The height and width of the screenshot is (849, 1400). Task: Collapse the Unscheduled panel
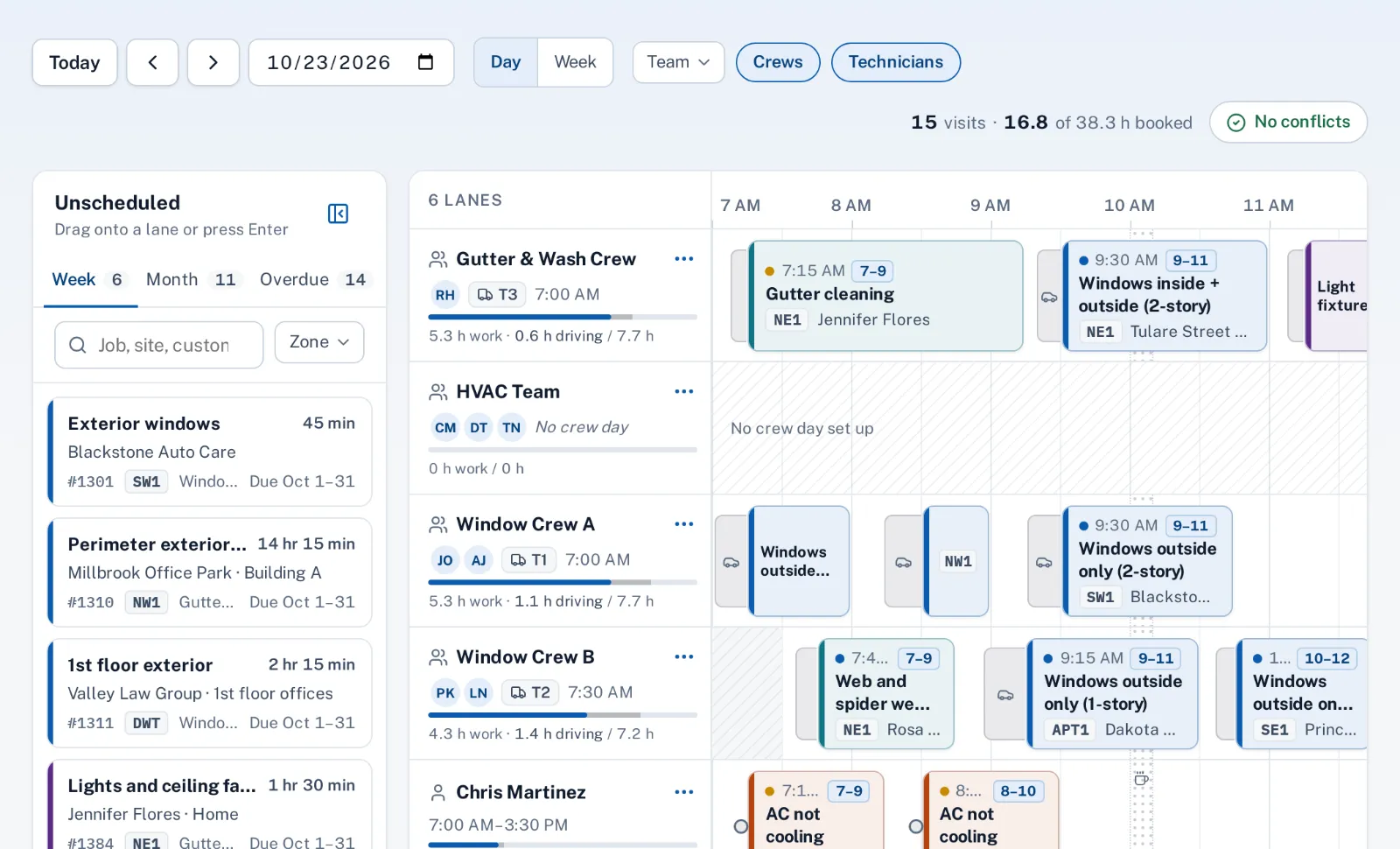[x=338, y=214]
